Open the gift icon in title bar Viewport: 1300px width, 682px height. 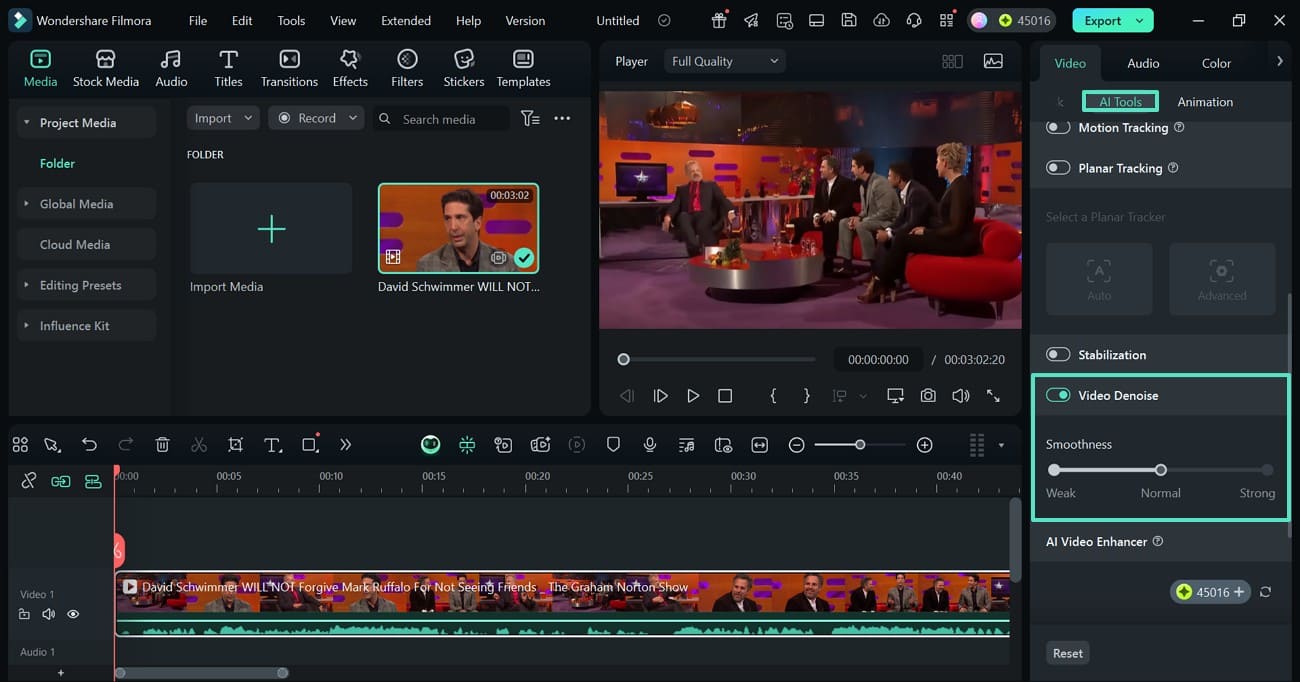pos(719,20)
